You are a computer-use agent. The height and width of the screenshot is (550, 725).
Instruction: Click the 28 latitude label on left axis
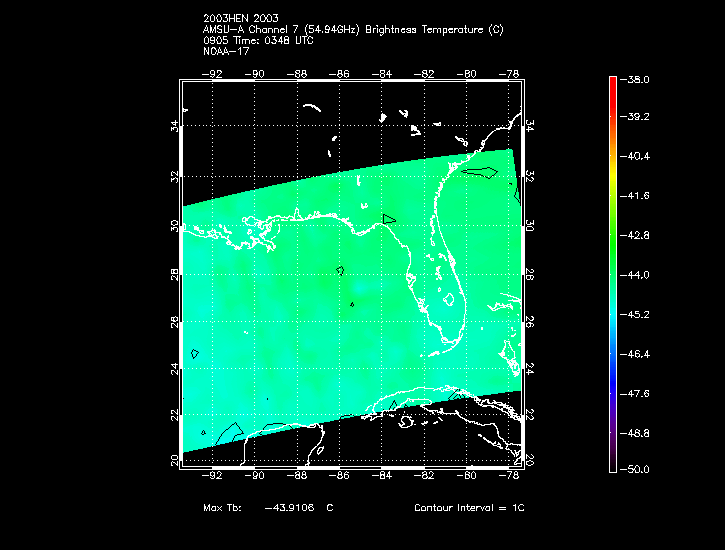pos(174,275)
